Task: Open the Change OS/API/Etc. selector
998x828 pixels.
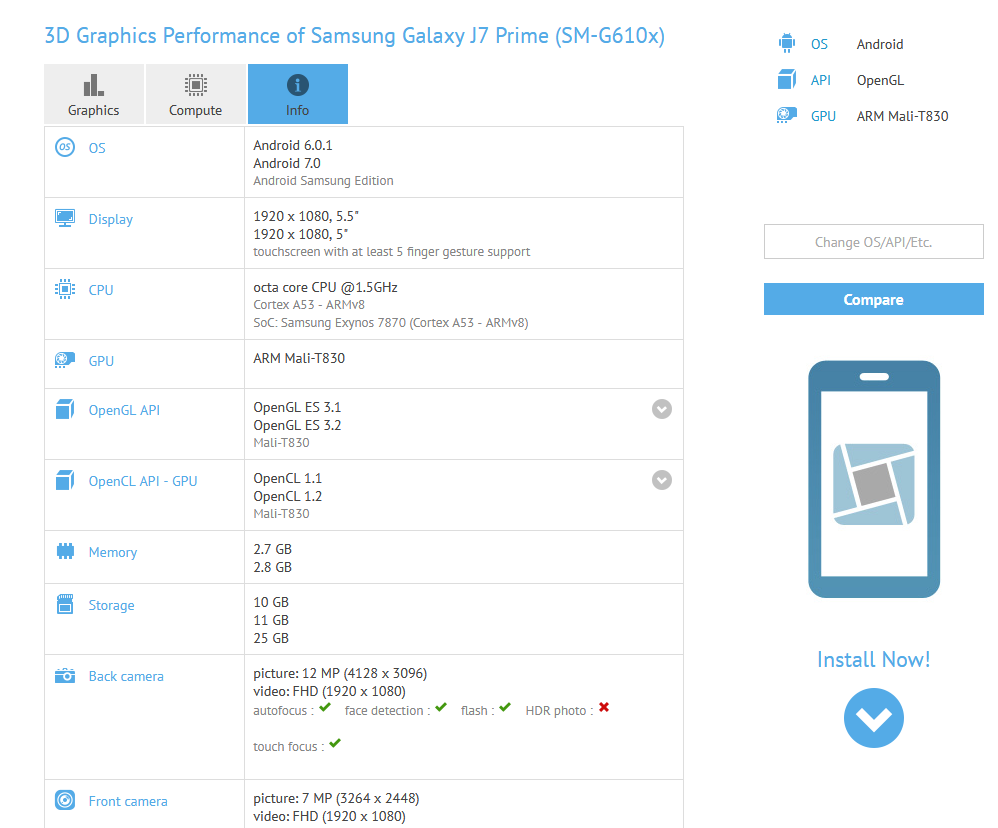Action: [x=873, y=242]
